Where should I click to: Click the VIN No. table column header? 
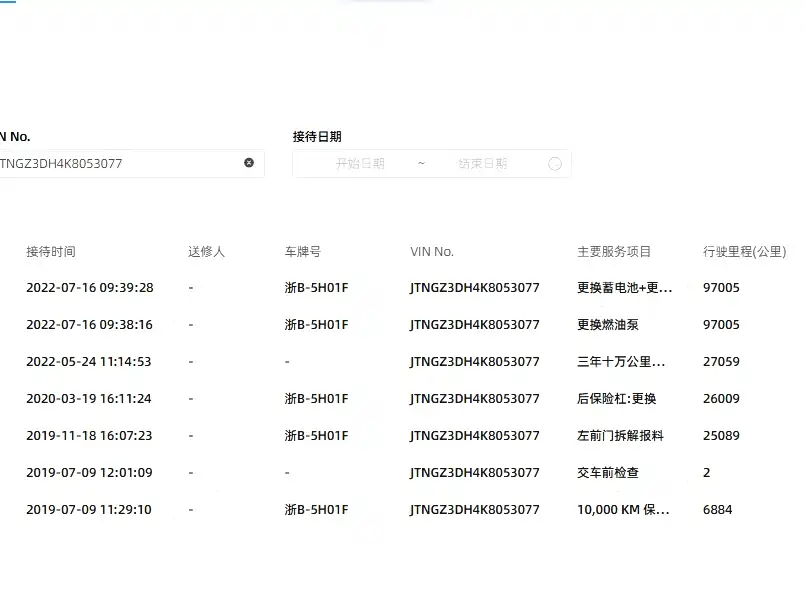[x=432, y=252]
